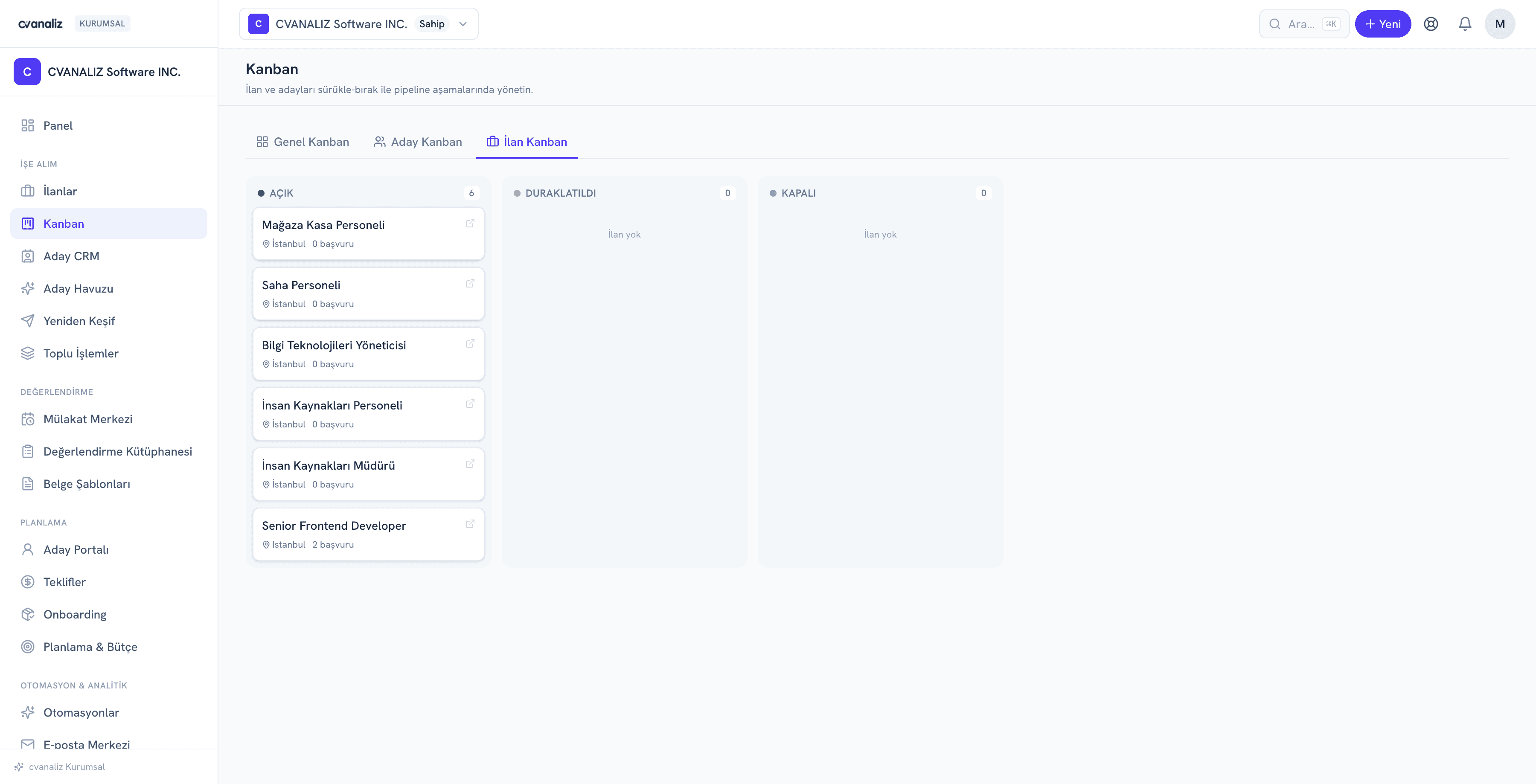Click the Aday Havuzu sparkle icon
This screenshot has height=784, width=1536.
point(27,288)
